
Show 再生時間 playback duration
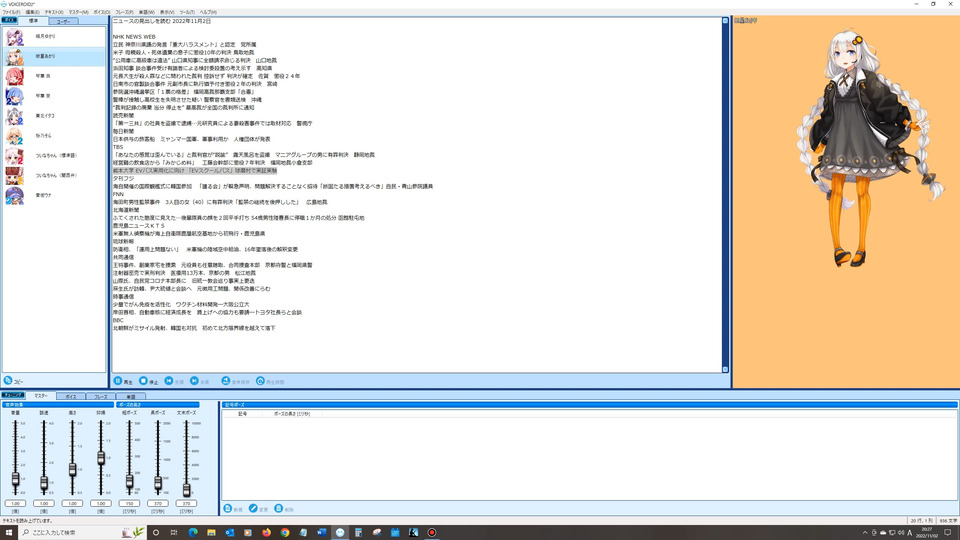click(x=270, y=381)
